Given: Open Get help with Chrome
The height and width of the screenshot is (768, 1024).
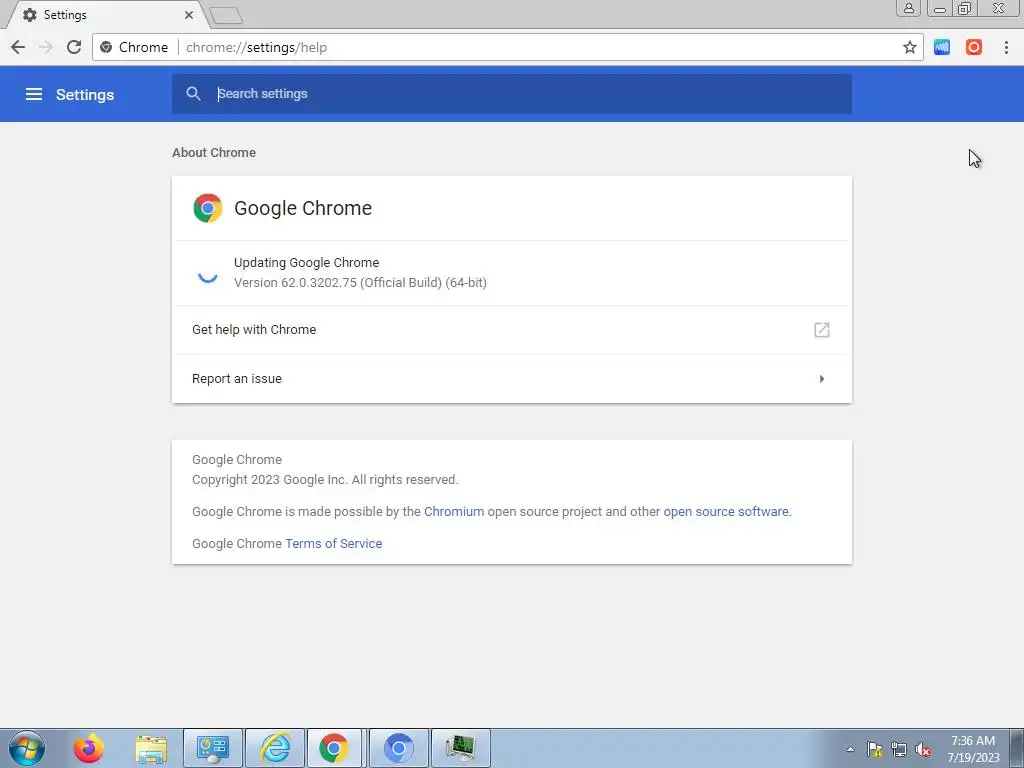Looking at the screenshot, I should [x=512, y=330].
